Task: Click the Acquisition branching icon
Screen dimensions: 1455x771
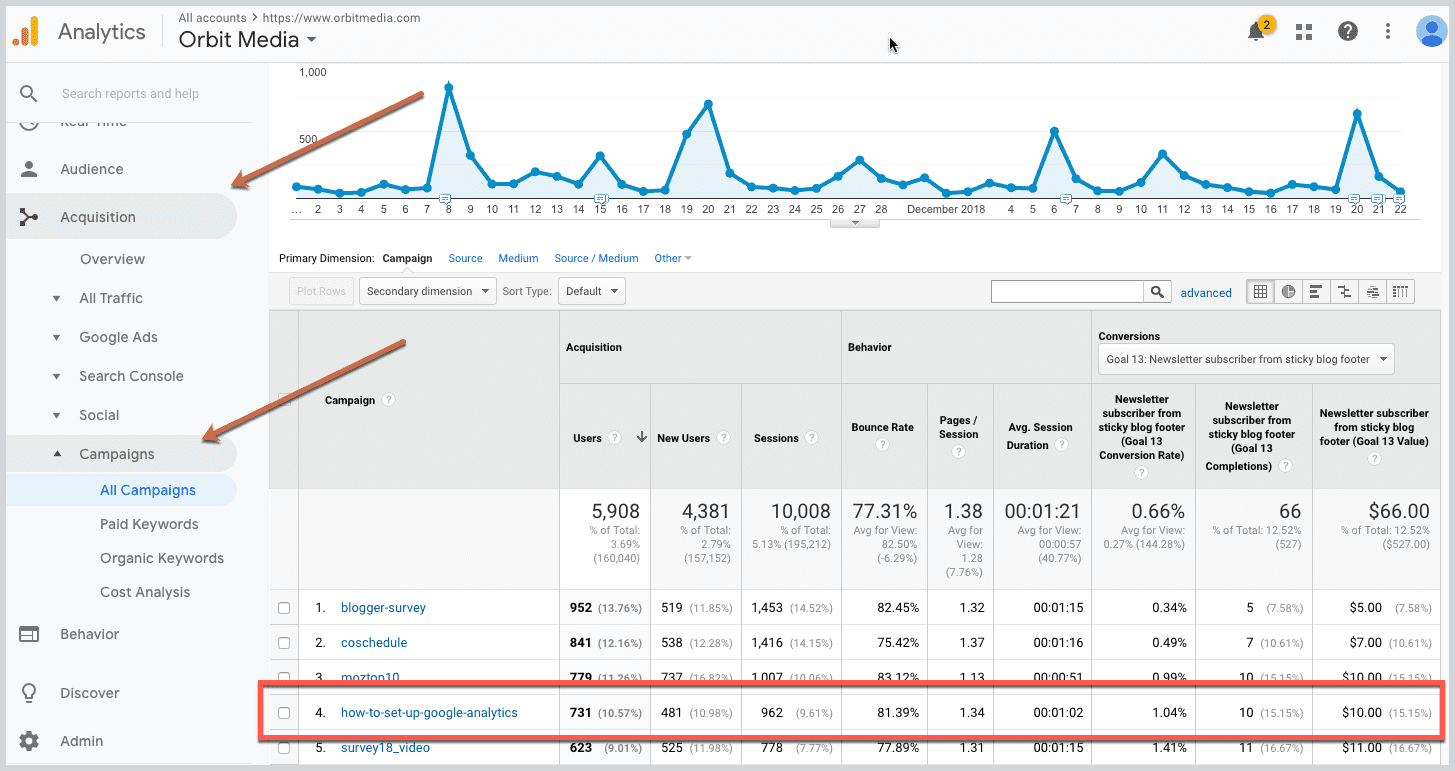Action: tap(29, 217)
